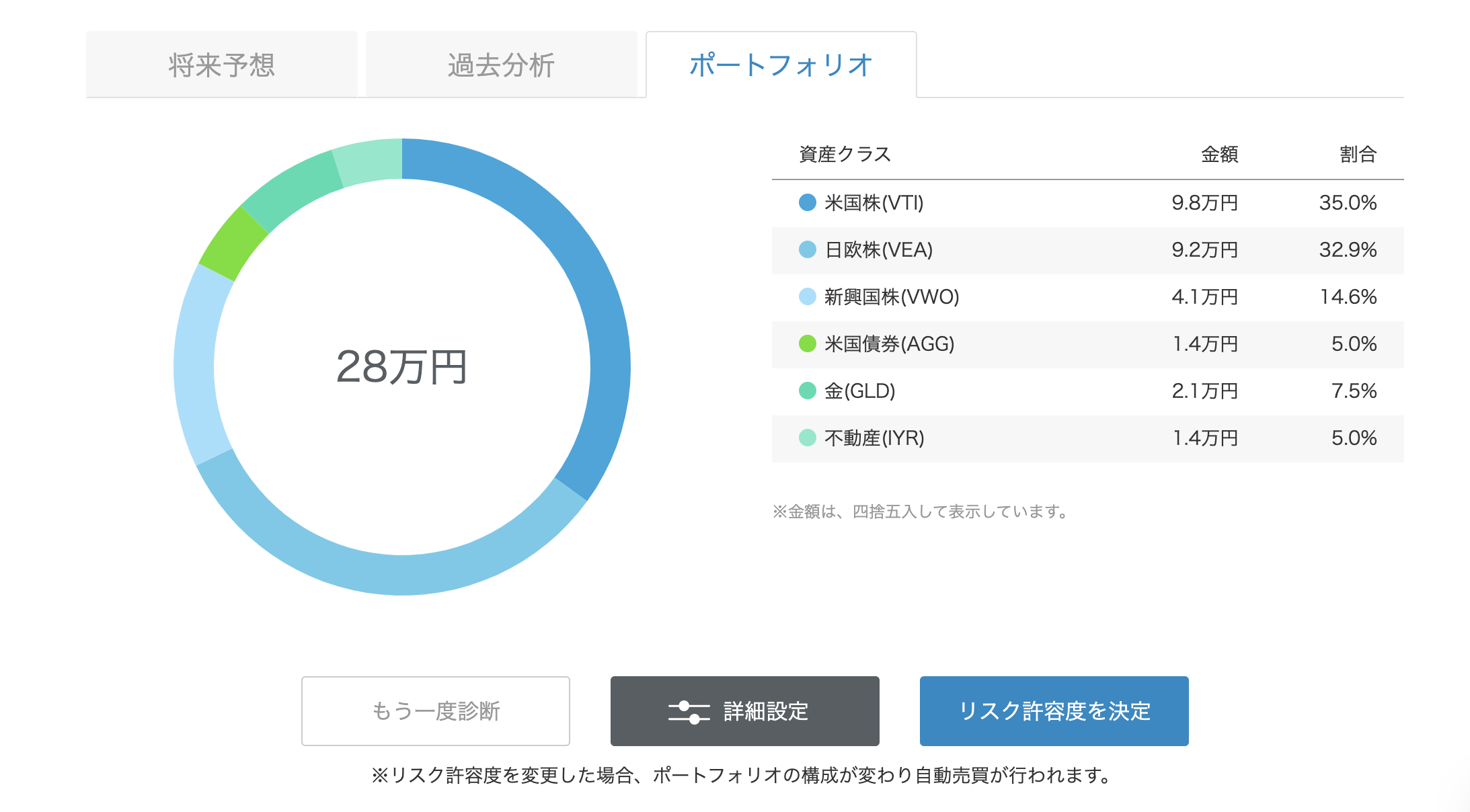1470x812 pixels.
Task: Click the blue 米国株(VTI) legend dot
Action: (808, 202)
